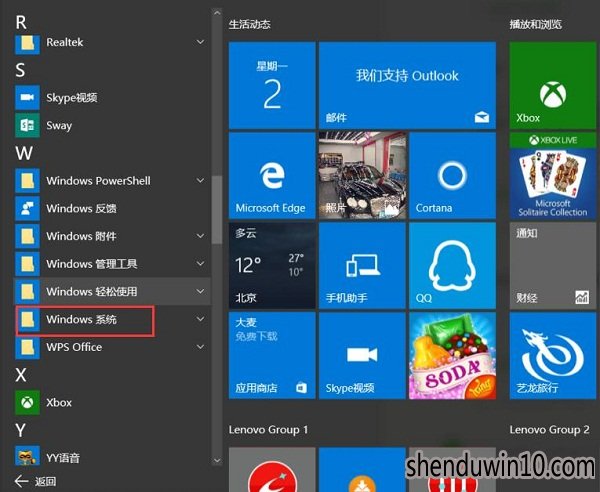Click the WPS Office folder icon
This screenshot has height=492, width=600.
27,347
